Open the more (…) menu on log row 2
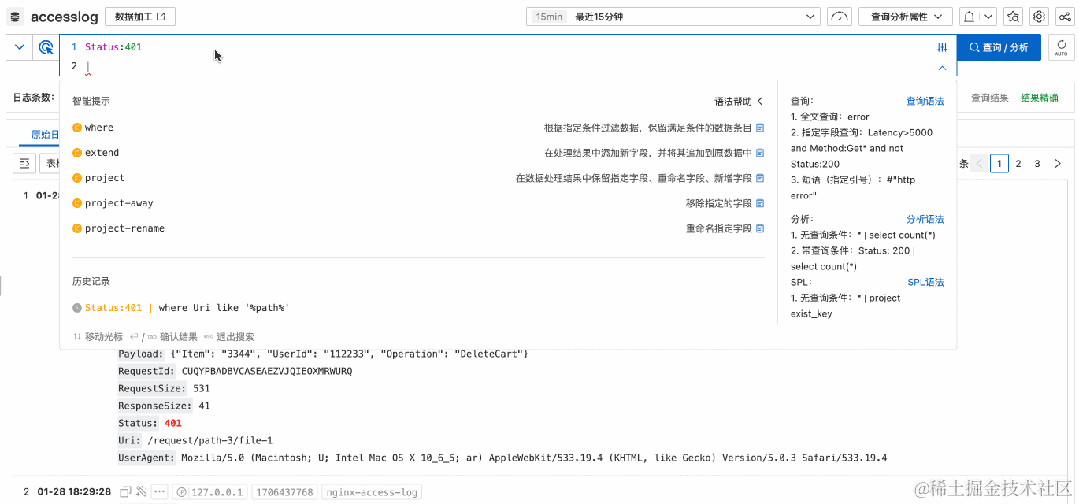Screen dimensions: 1079x504 [160, 492]
